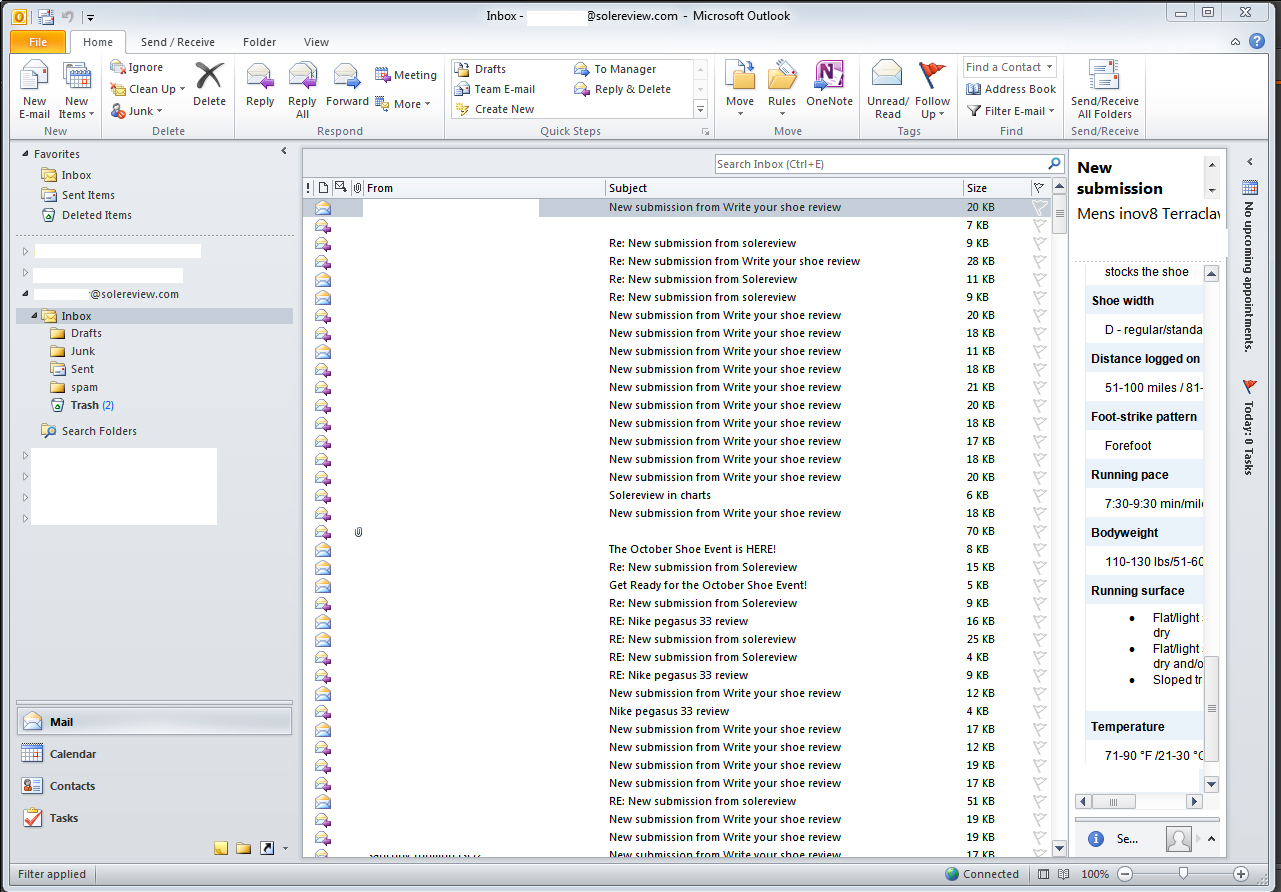The height and width of the screenshot is (892, 1281).
Task: Click the Search Inbox field
Action: pos(881,163)
